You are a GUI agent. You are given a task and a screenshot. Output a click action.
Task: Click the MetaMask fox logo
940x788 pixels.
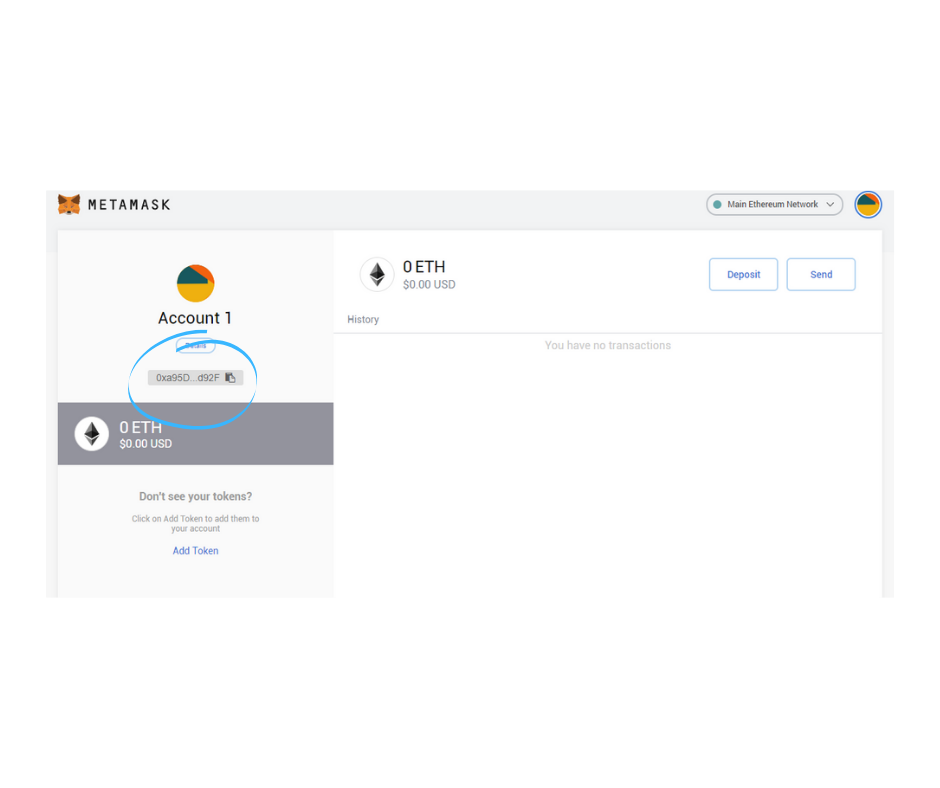tap(69, 204)
